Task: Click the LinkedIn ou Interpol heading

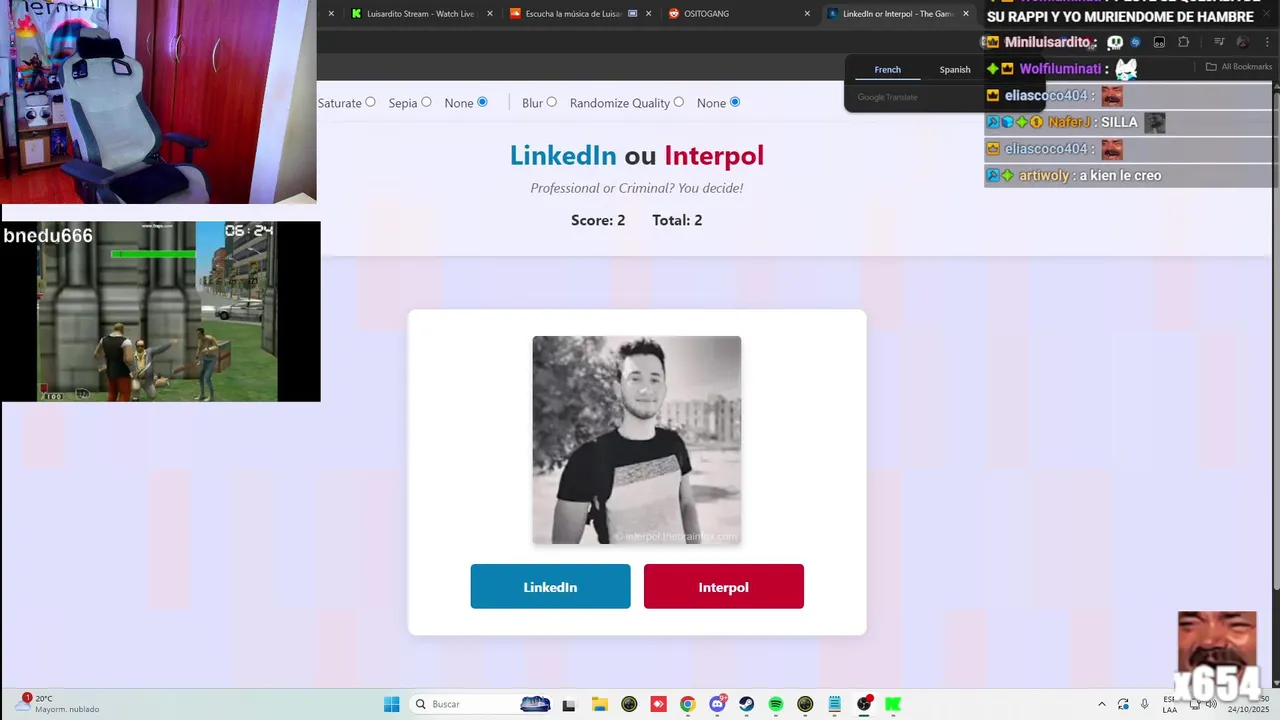Action: tap(637, 155)
